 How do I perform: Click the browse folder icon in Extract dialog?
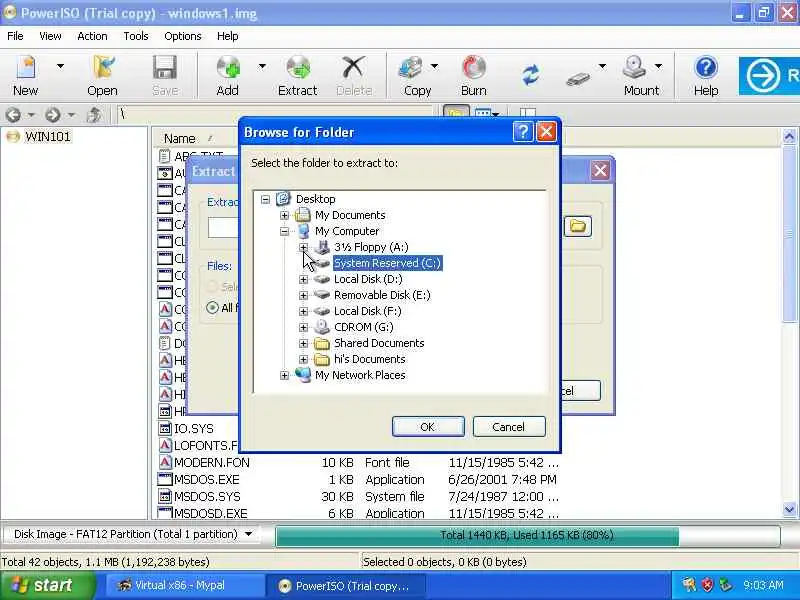tap(578, 226)
